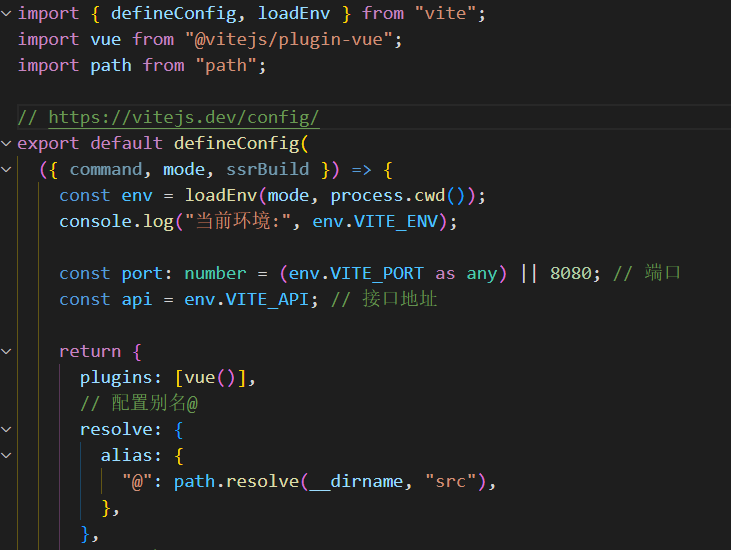Screen dimensions: 731x550
Task: Click the VITE_API property
Action: pos(267,300)
